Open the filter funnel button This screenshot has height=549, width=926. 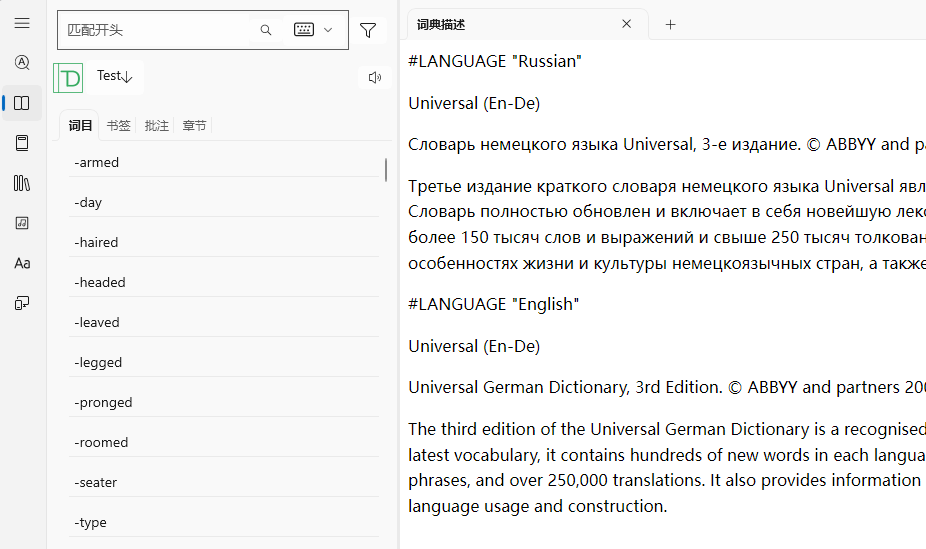pos(368,30)
